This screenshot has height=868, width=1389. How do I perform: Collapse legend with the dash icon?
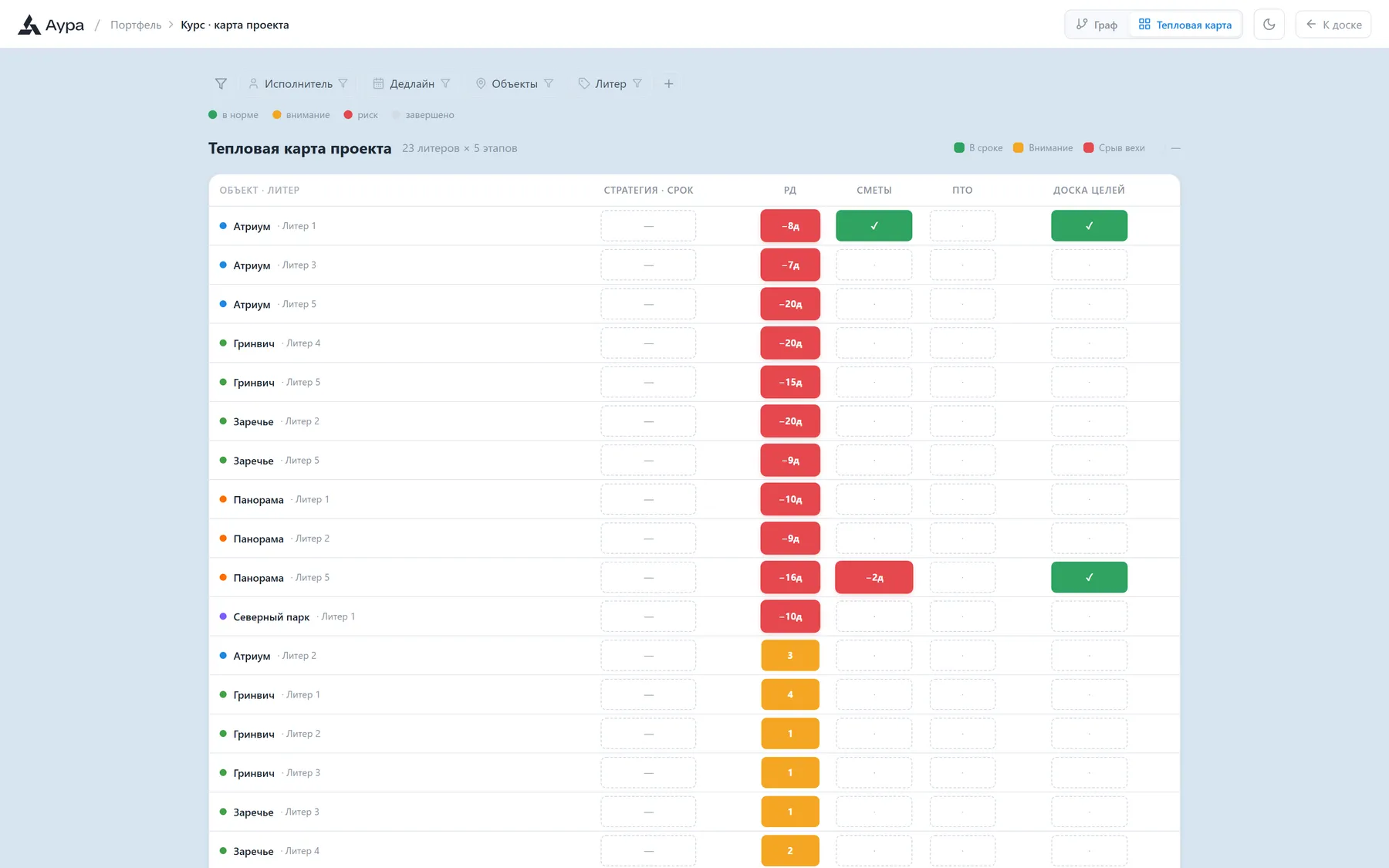click(1175, 148)
